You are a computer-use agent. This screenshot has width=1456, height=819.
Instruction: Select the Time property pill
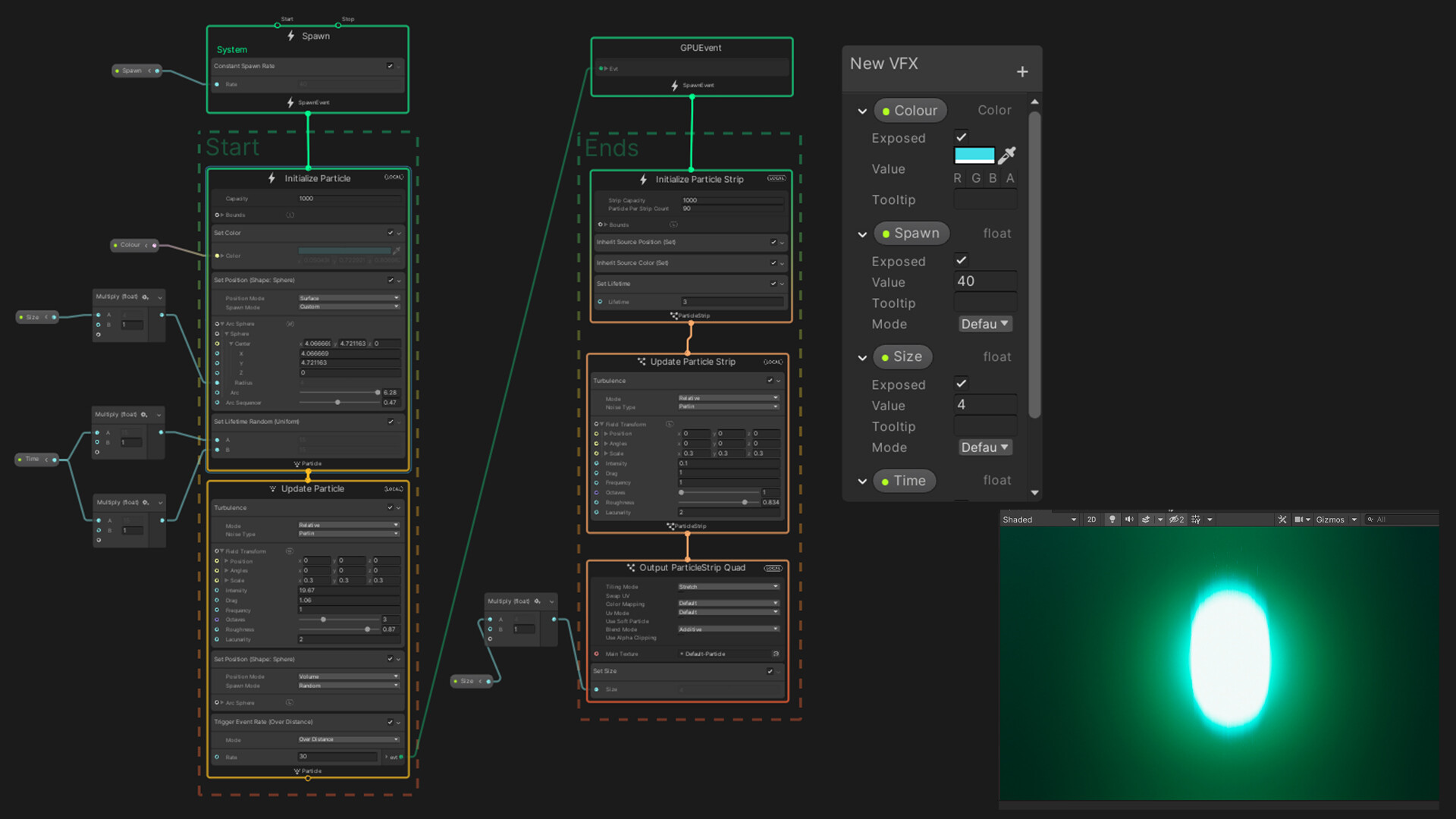(904, 481)
